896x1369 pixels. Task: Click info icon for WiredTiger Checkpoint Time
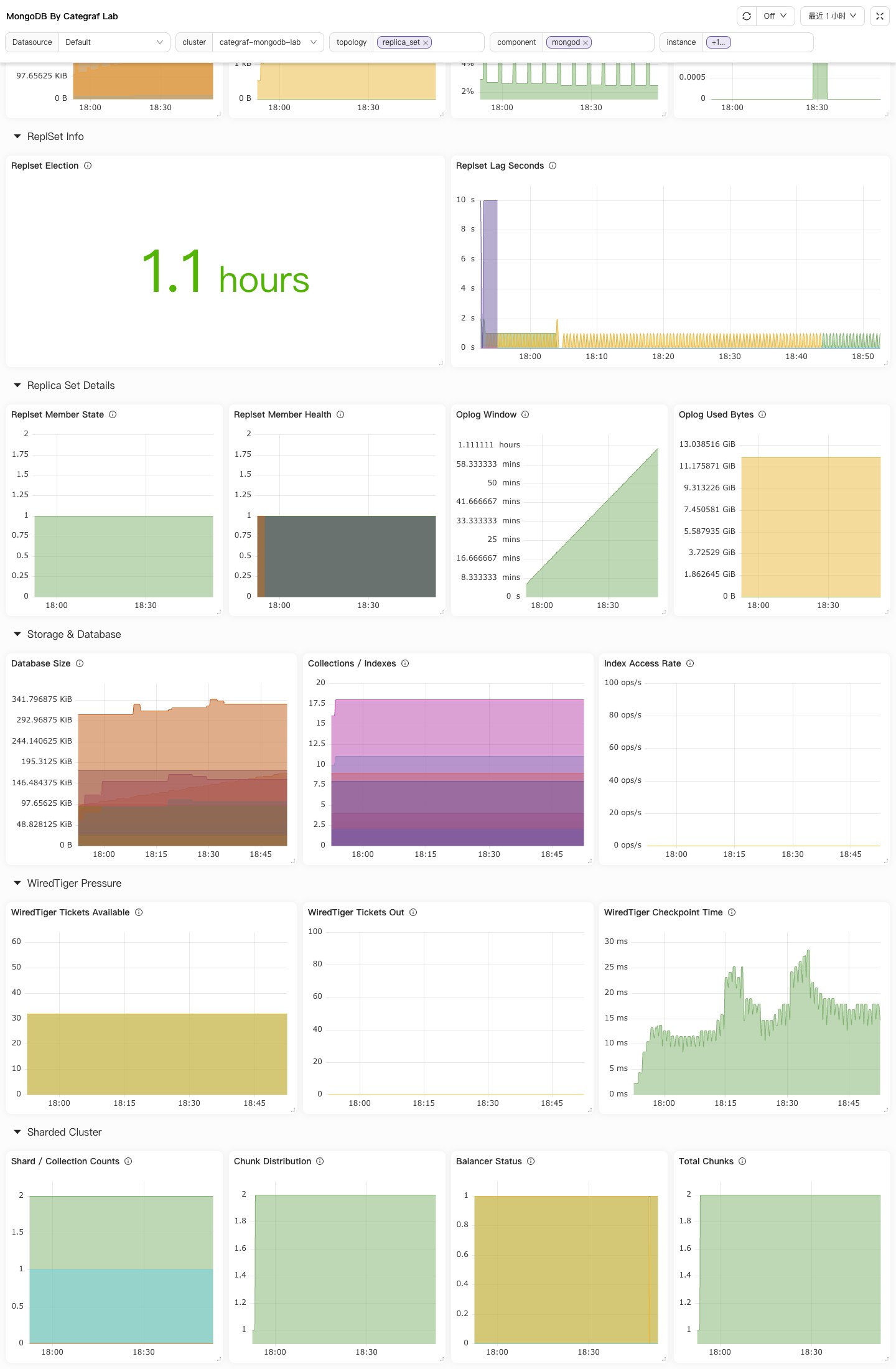click(732, 912)
